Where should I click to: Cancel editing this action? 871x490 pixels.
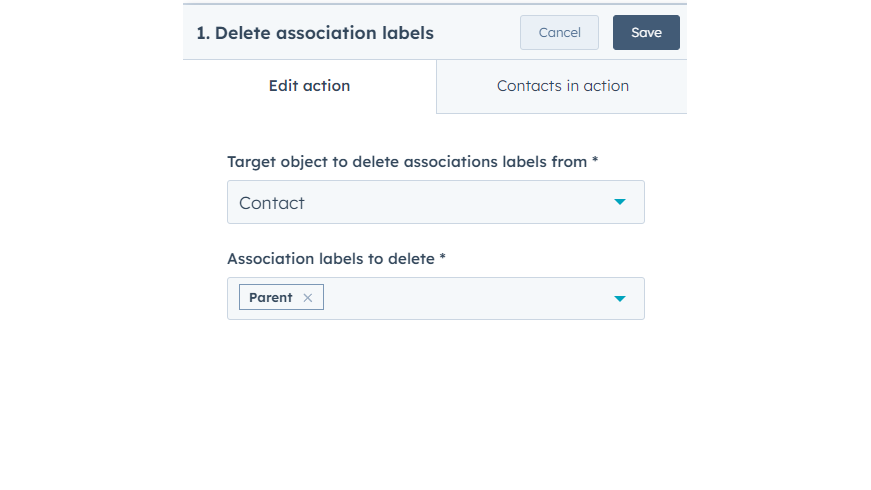pos(559,33)
